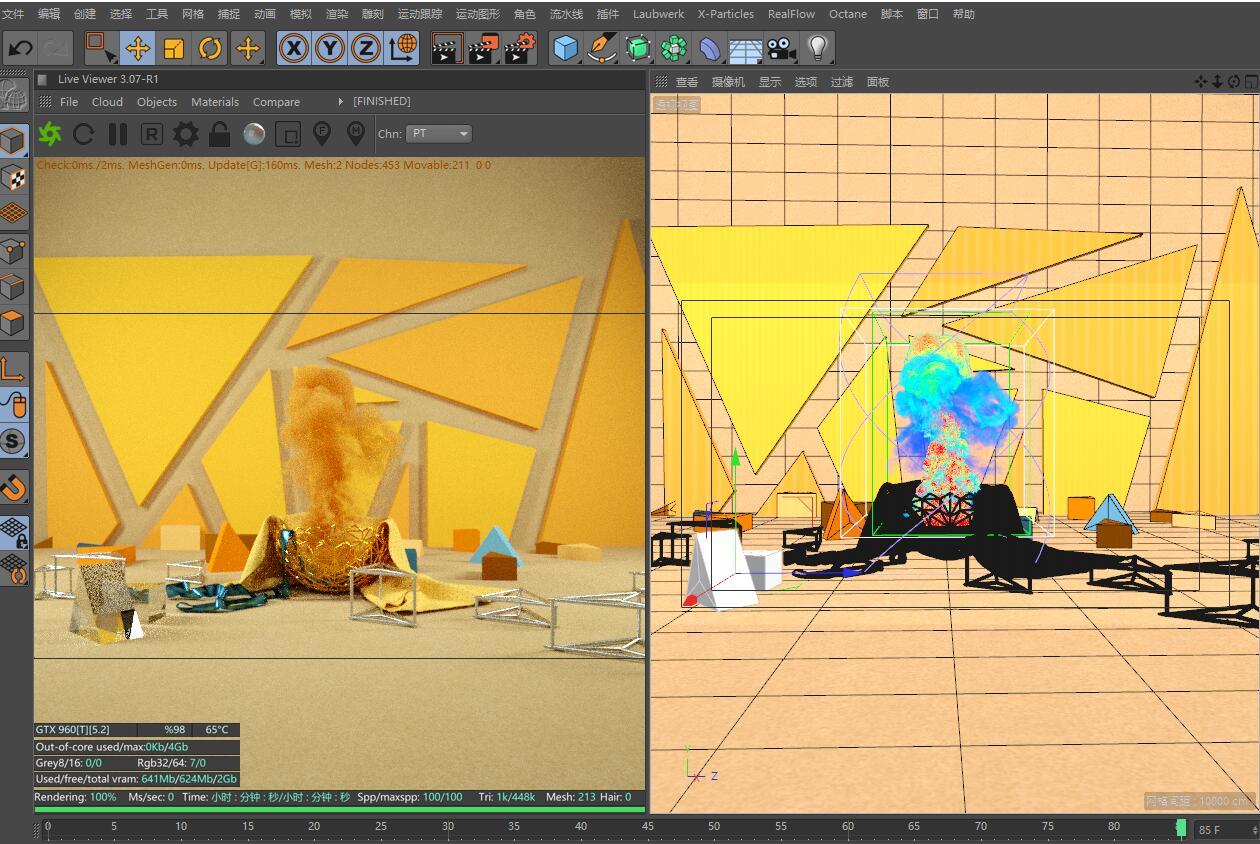Activate the Move tool

pos(137,48)
